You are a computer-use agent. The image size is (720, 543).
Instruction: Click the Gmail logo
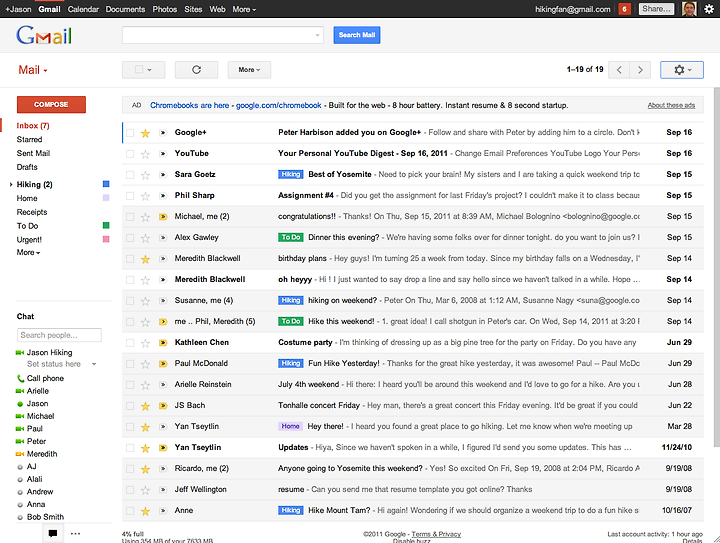(x=44, y=35)
